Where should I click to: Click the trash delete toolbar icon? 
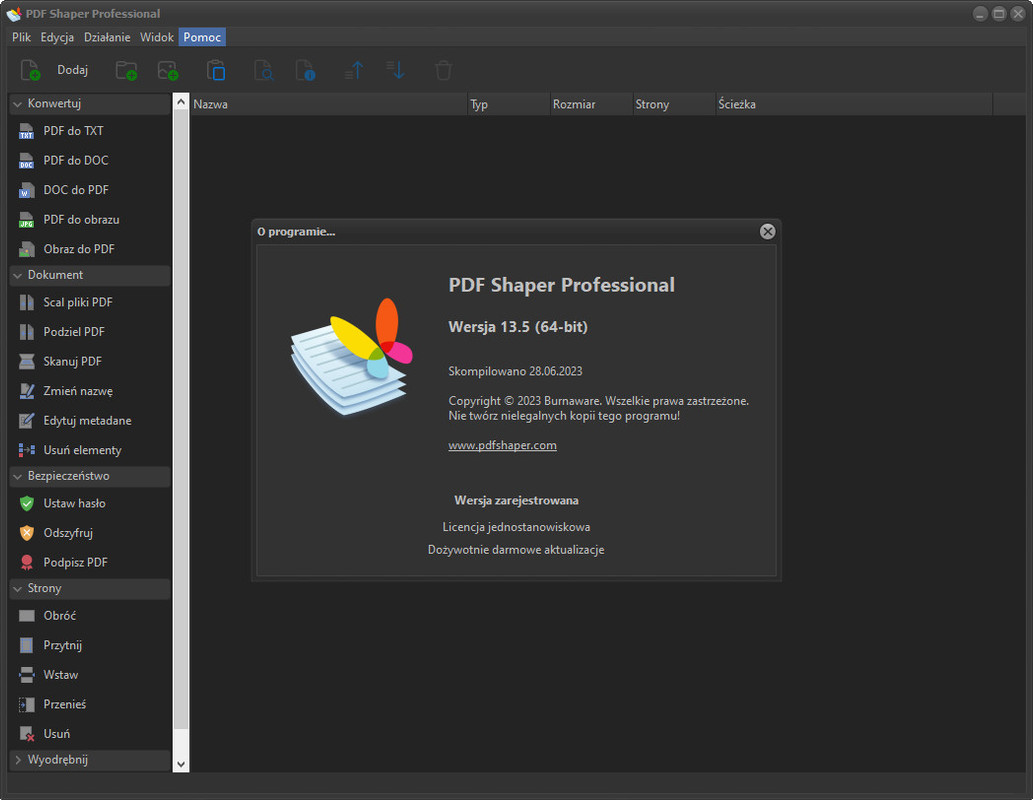443,70
